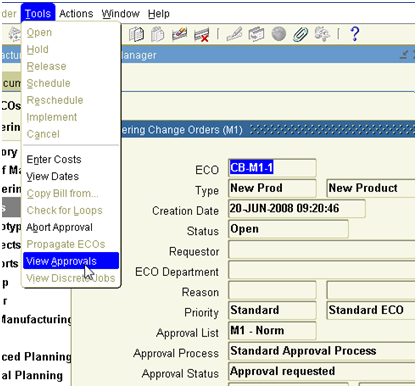
Task: Click the Translations globe icon
Action: click(278, 34)
